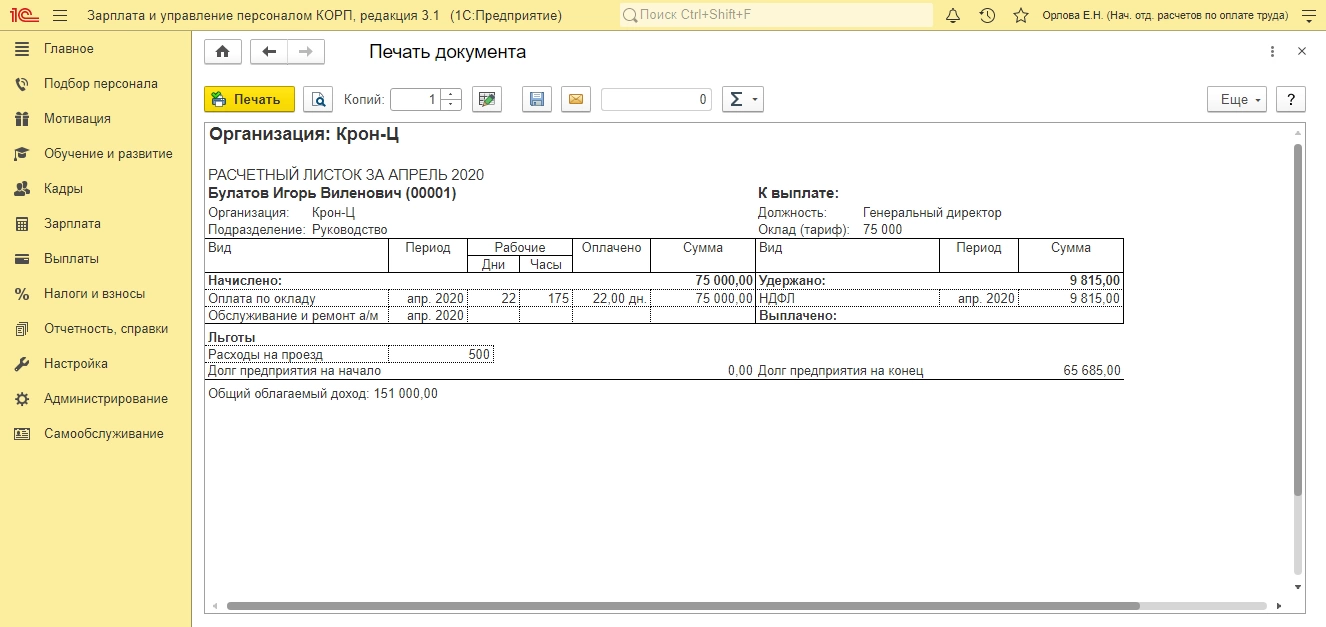Navigate back with left arrow
The width and height of the screenshot is (1326, 627).
click(268, 52)
